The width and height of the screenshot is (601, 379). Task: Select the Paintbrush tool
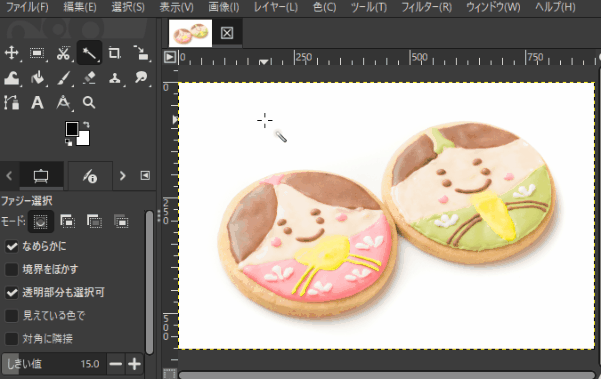63,78
